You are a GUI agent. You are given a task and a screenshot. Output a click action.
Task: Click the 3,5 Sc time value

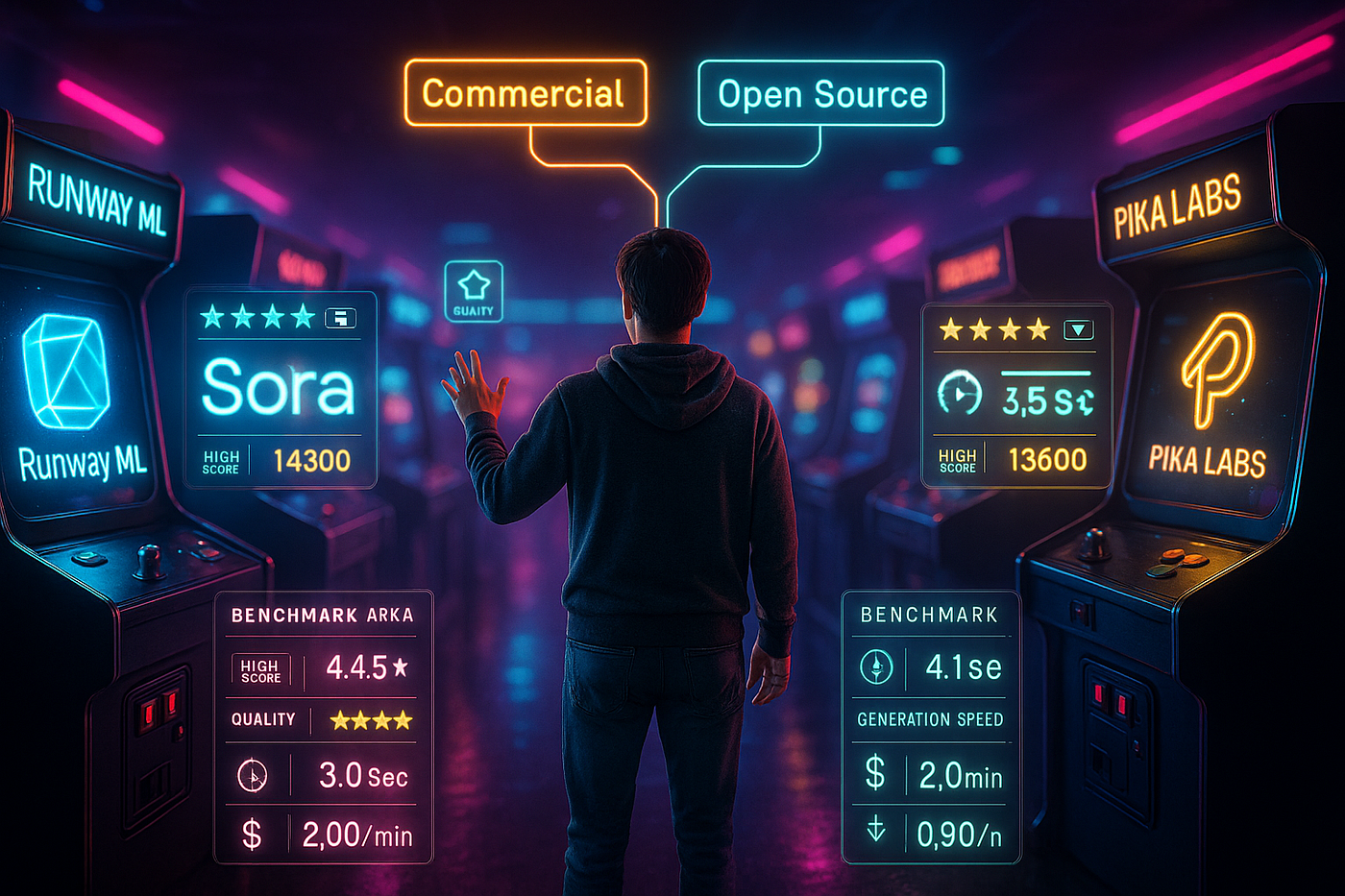point(1048,400)
